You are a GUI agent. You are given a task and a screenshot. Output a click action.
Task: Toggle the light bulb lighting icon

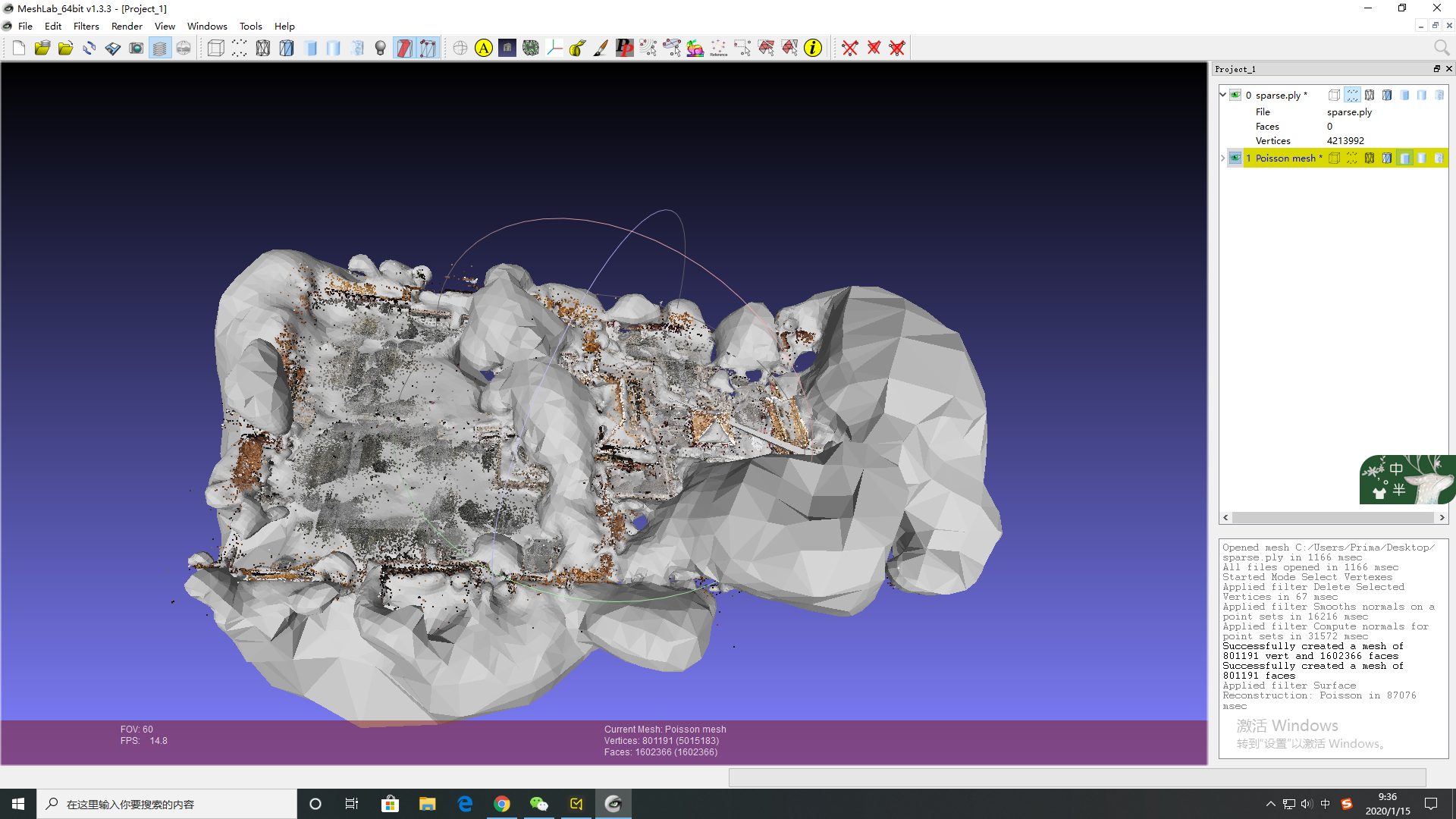pyautogui.click(x=381, y=49)
